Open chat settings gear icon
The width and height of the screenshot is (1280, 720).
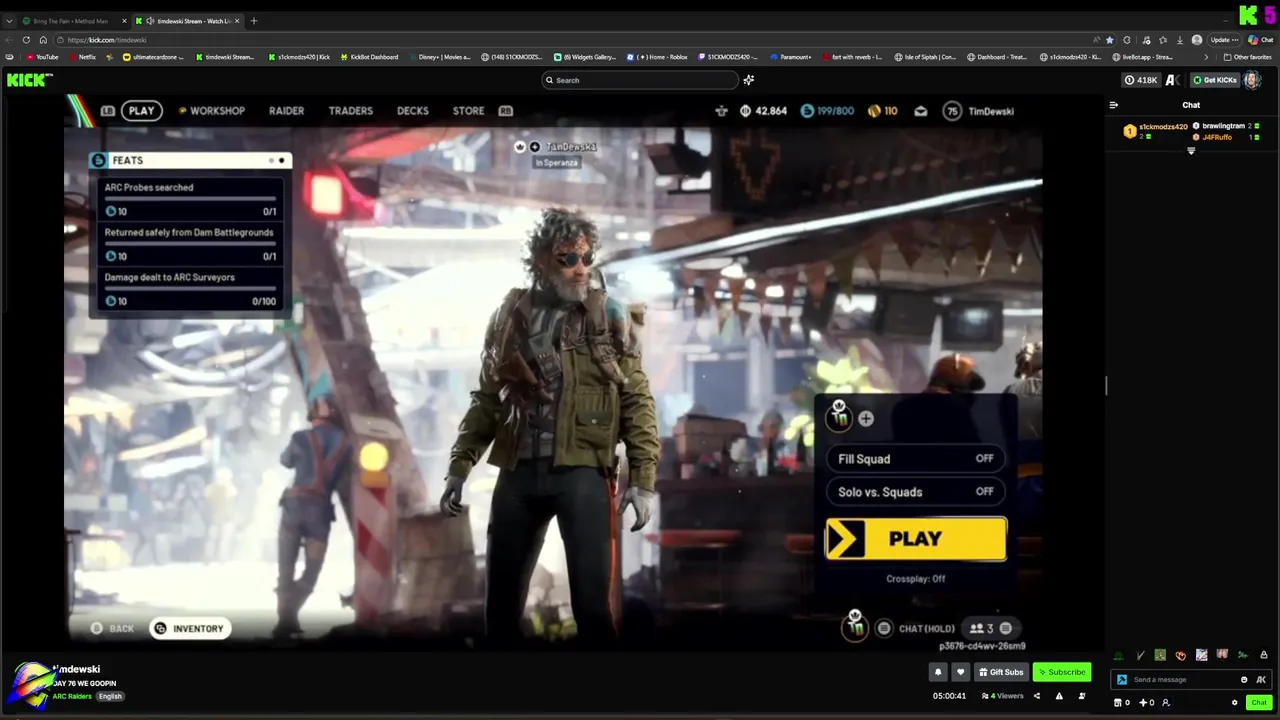point(1235,703)
